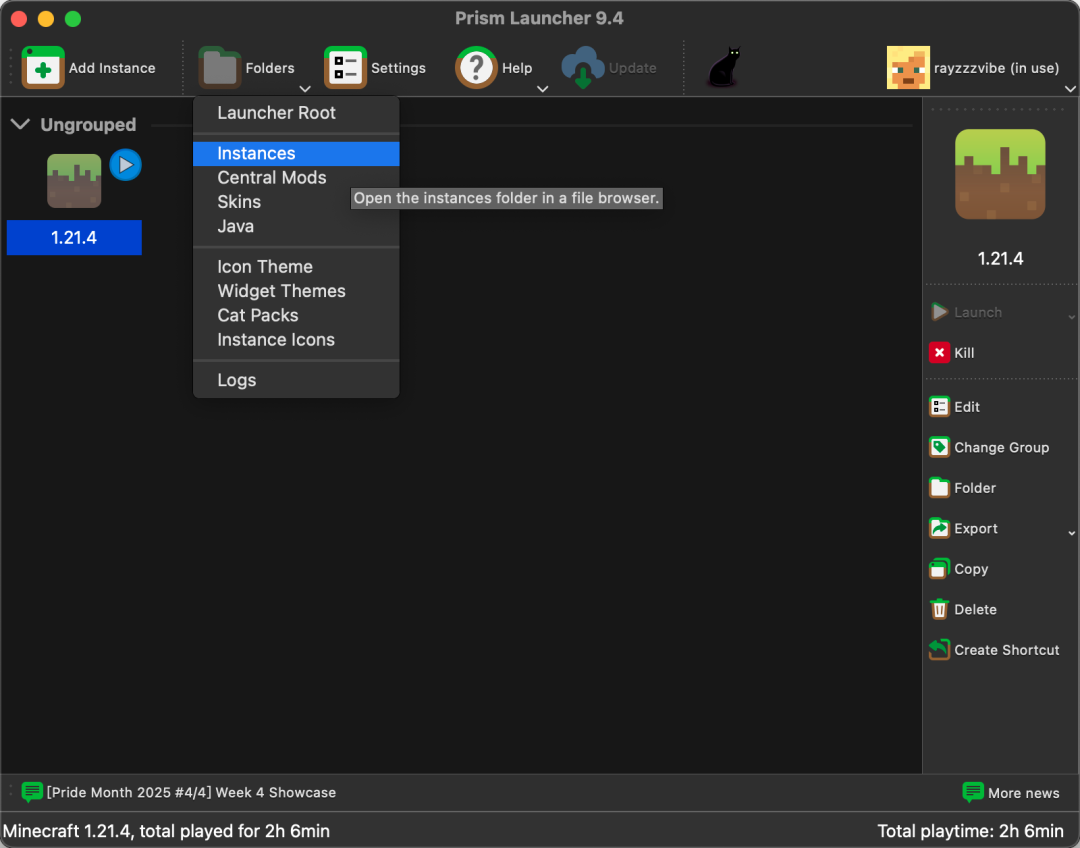The image size is (1080, 848).
Task: Select the 1.21.4 grass block instance icon
Action: pos(74,180)
